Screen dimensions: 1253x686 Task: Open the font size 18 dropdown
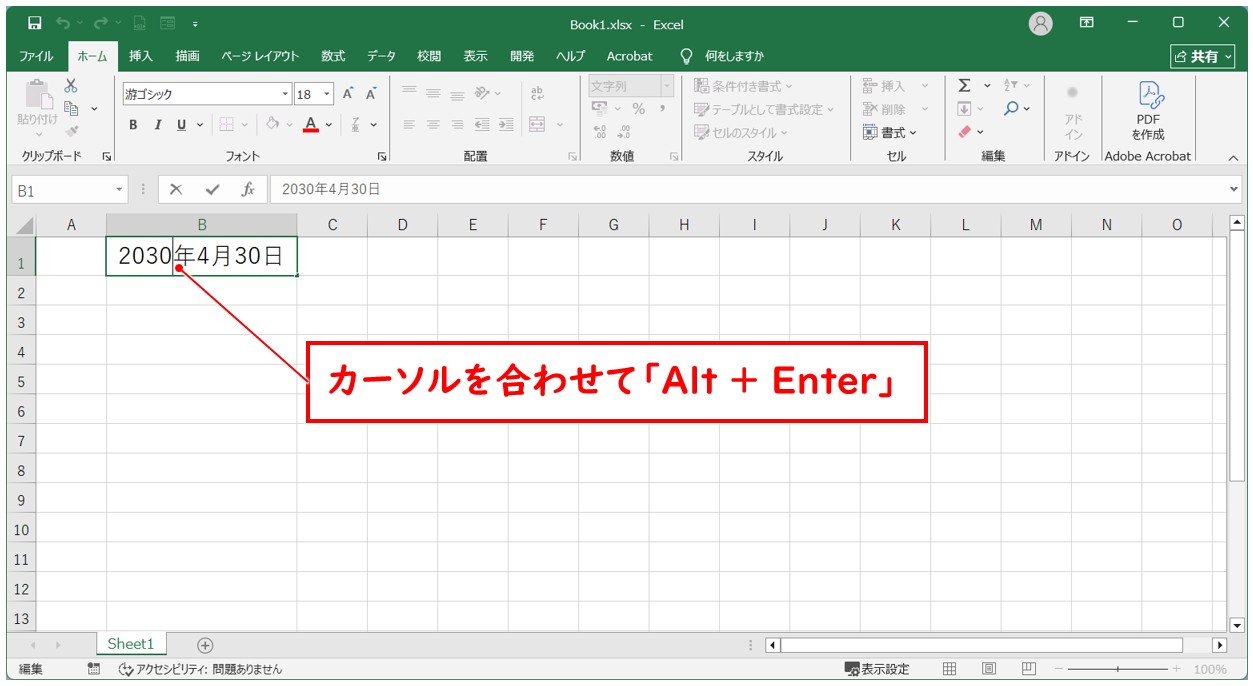pos(328,94)
